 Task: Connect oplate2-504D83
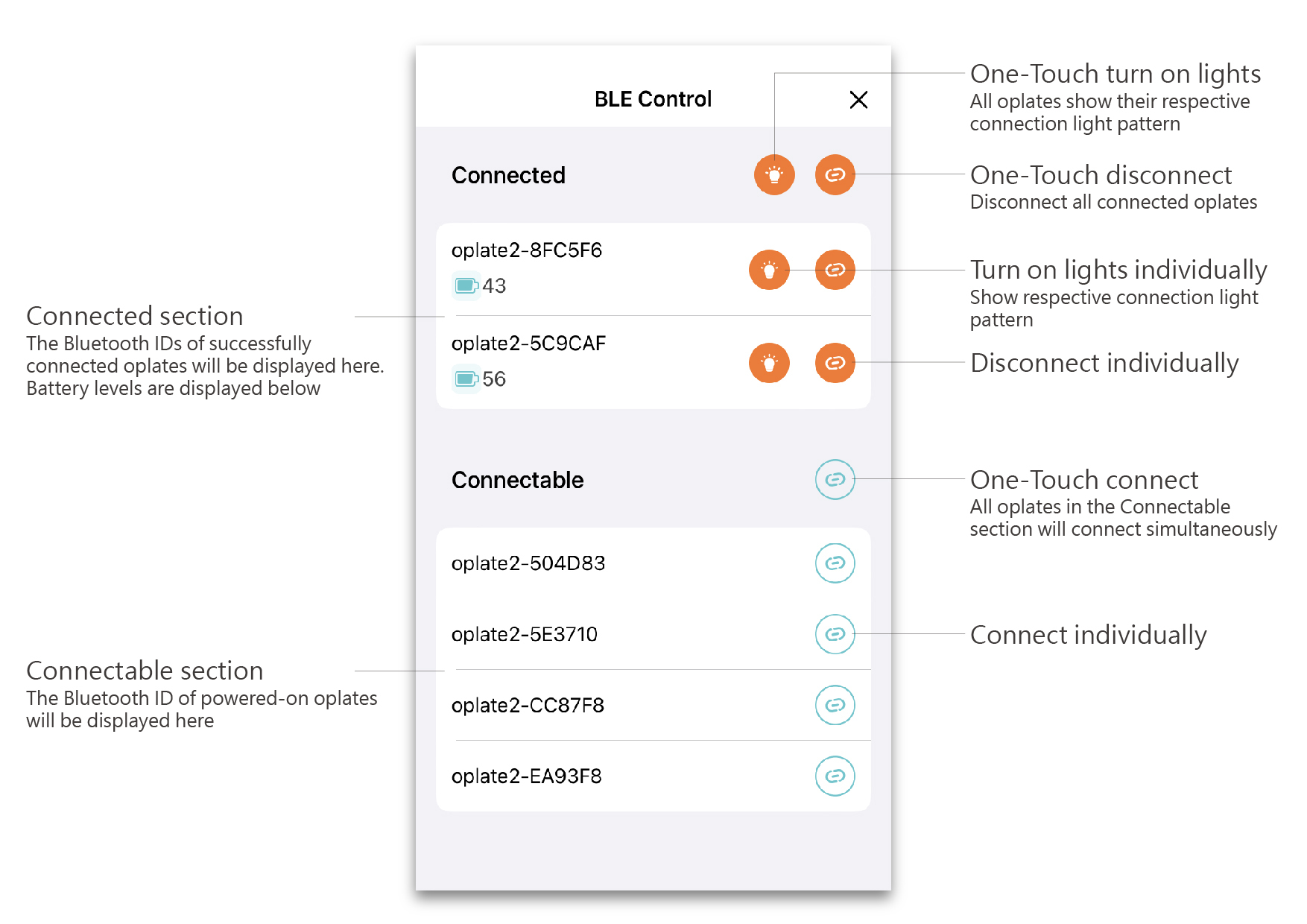[835, 563]
